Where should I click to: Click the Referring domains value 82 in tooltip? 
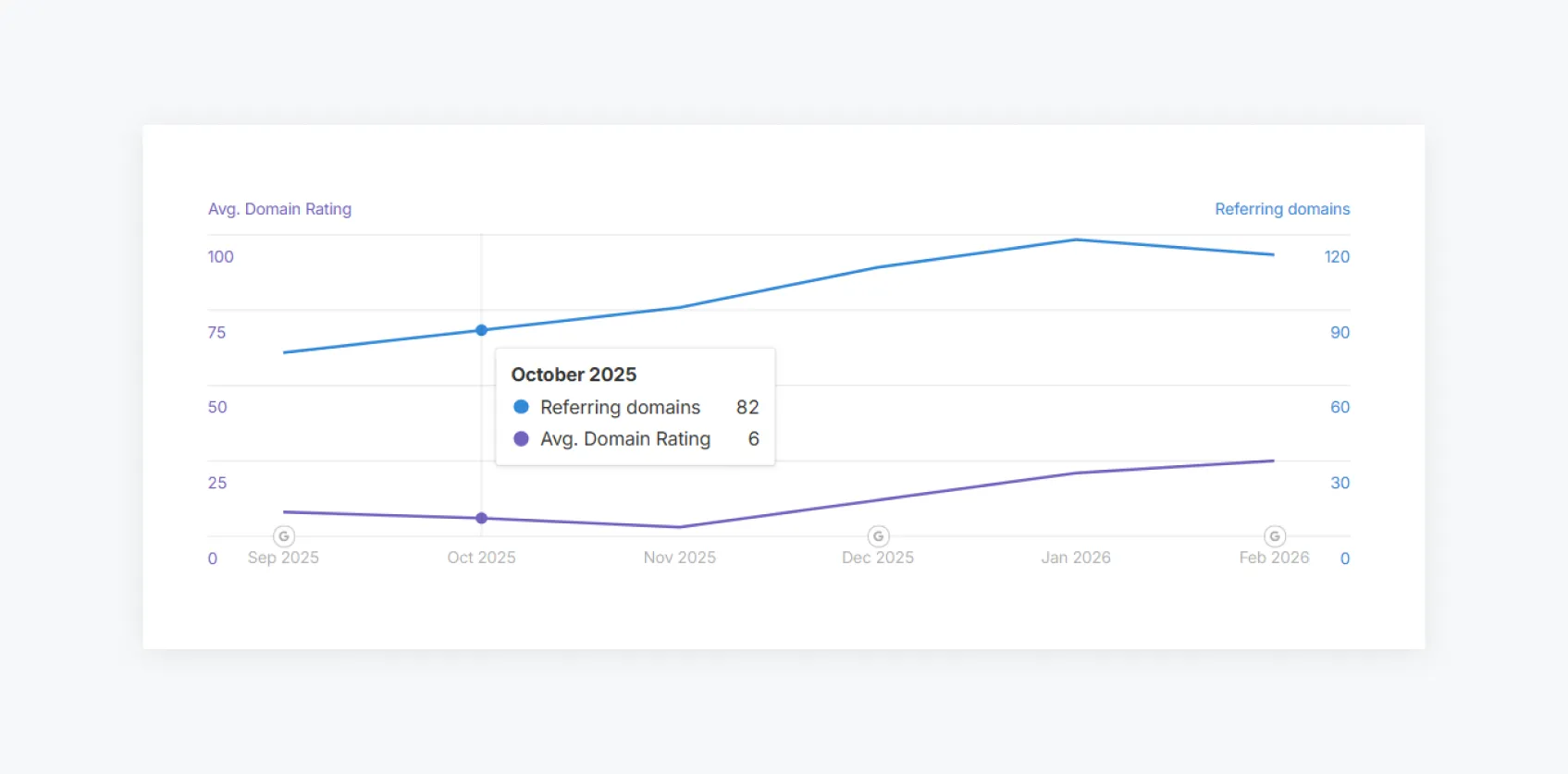tap(747, 408)
